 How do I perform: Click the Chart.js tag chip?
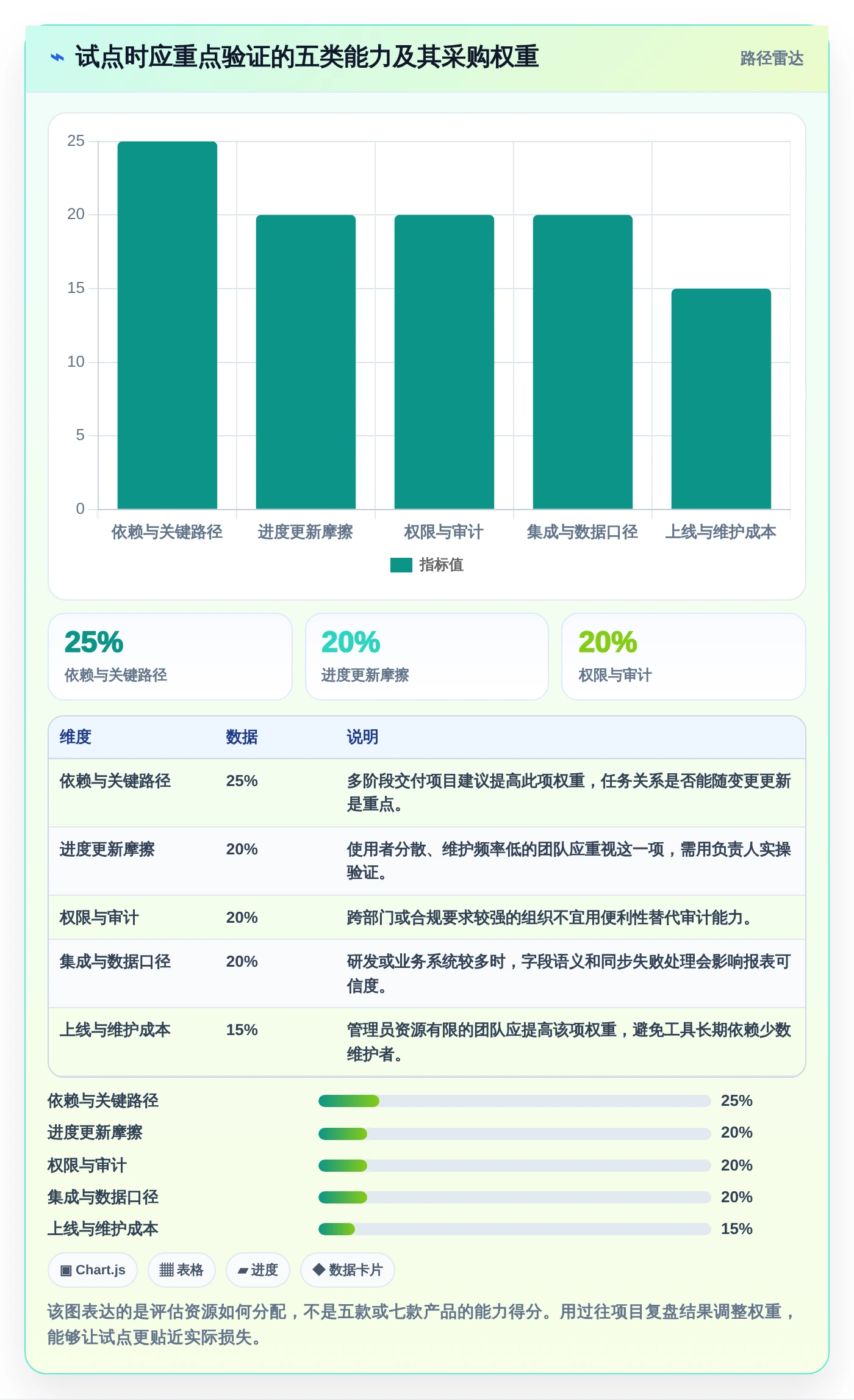tap(93, 1270)
